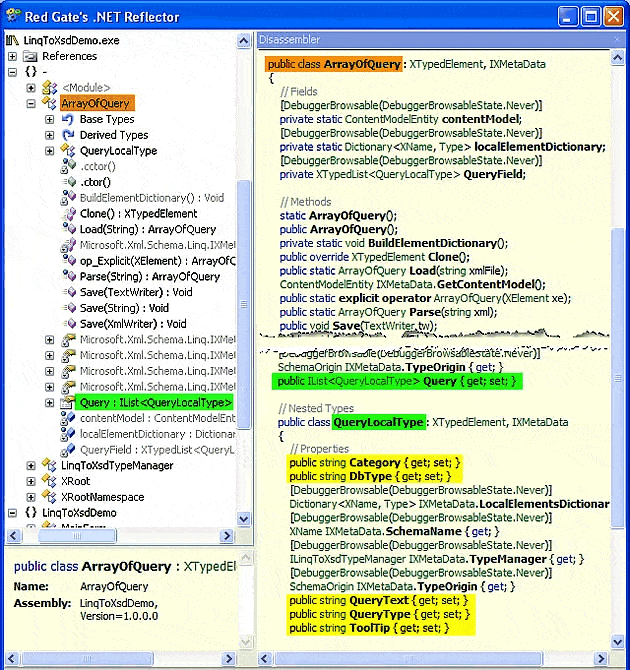Click the ArrayOfQuery class icon
630x670 pixels.
click(x=49, y=103)
